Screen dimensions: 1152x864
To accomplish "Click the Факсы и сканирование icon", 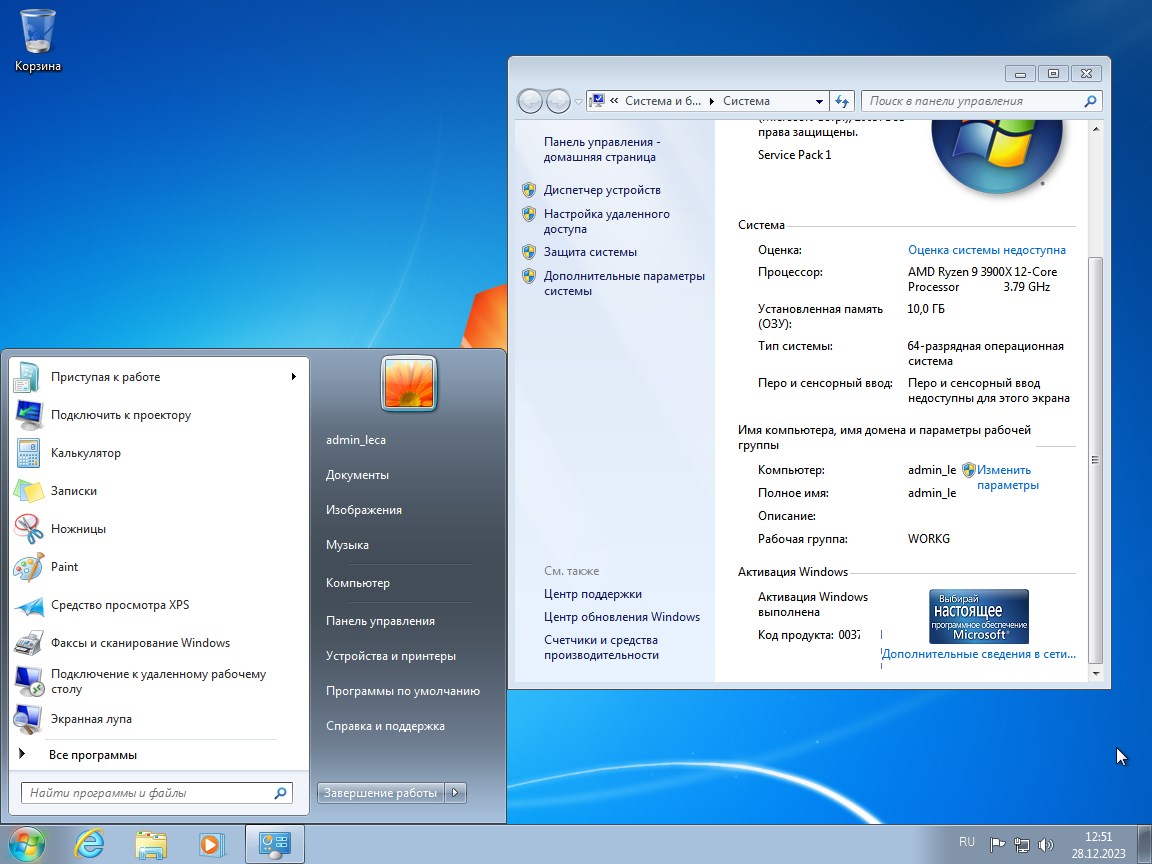I will pos(28,643).
